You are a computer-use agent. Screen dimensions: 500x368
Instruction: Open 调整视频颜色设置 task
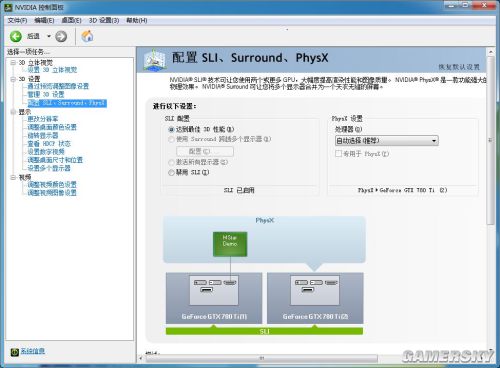[x=52, y=184]
